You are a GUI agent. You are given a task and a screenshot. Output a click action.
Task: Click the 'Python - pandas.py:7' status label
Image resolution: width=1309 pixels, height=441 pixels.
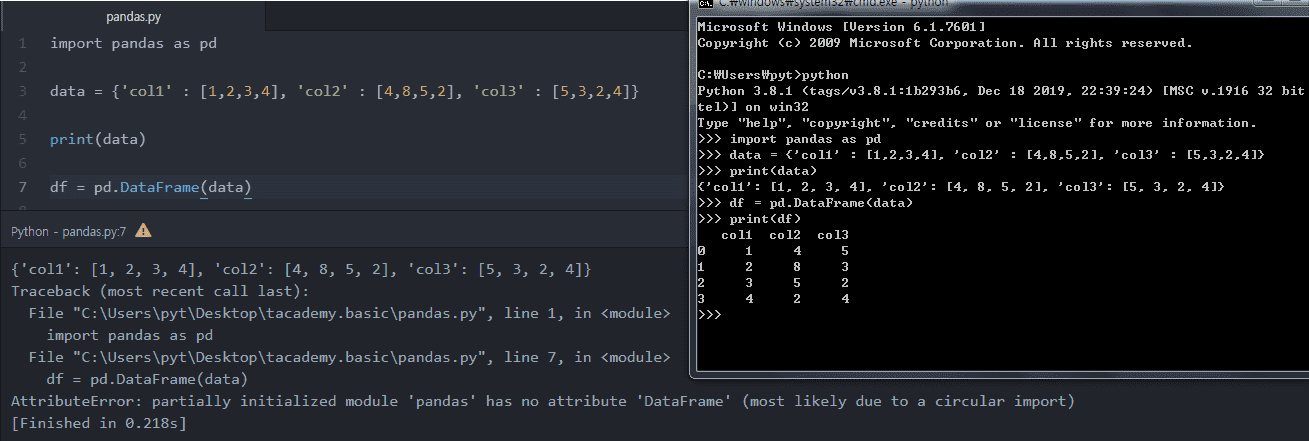point(68,231)
